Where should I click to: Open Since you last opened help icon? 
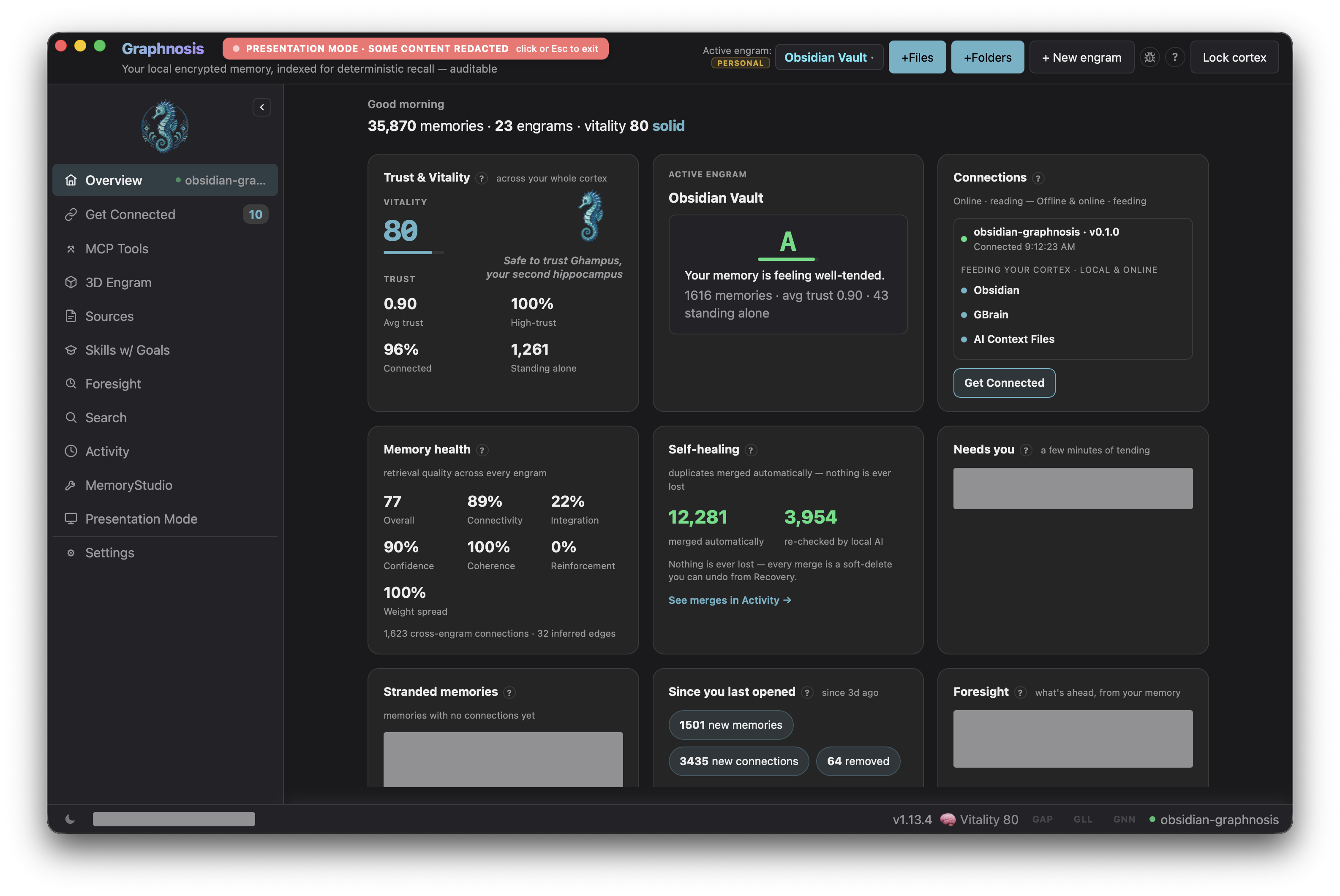tap(807, 692)
